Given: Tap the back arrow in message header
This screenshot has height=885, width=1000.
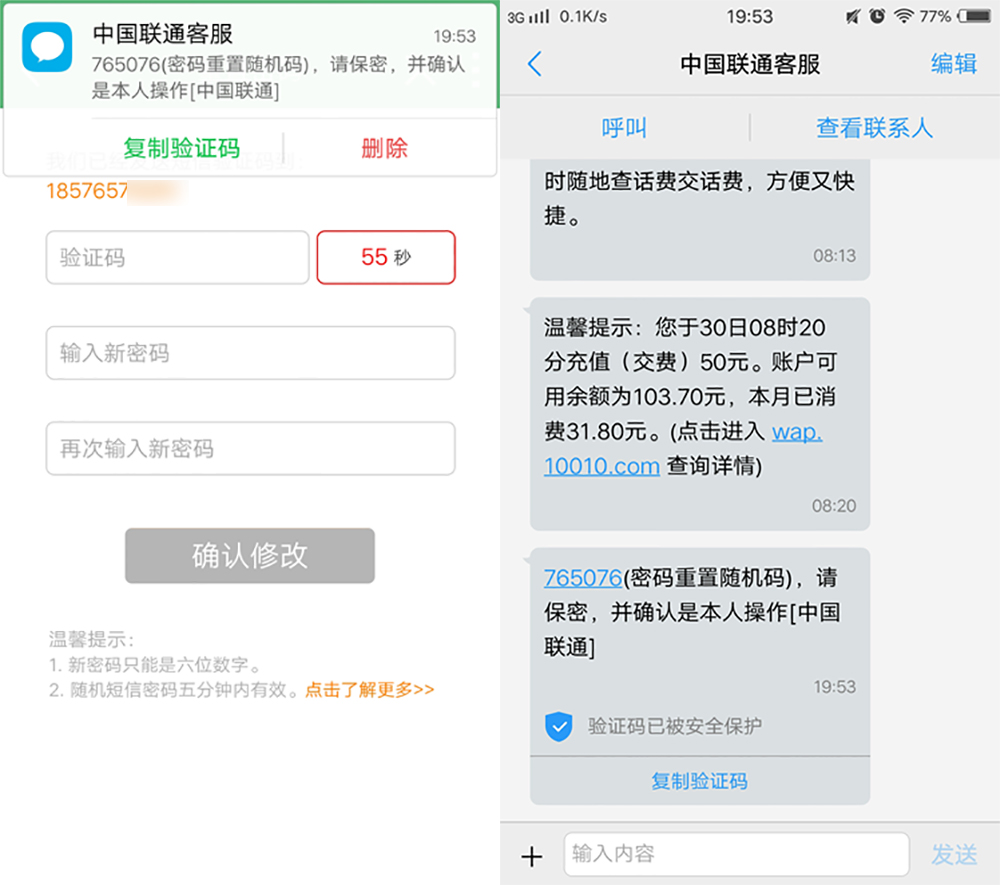Looking at the screenshot, I should [x=534, y=64].
